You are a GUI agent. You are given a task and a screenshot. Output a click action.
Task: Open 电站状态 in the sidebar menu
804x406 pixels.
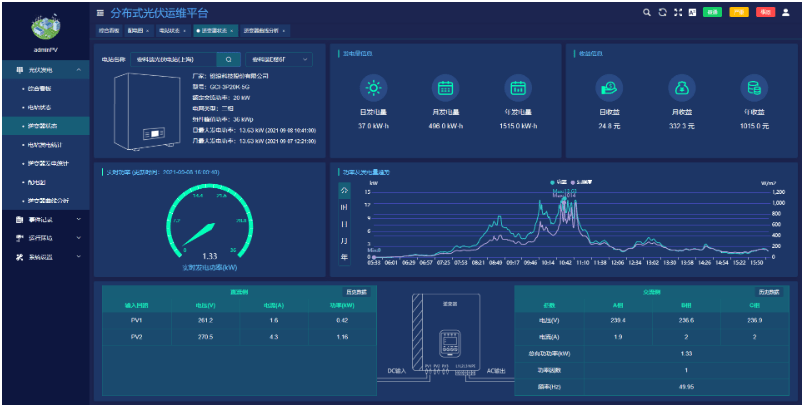pos(40,107)
